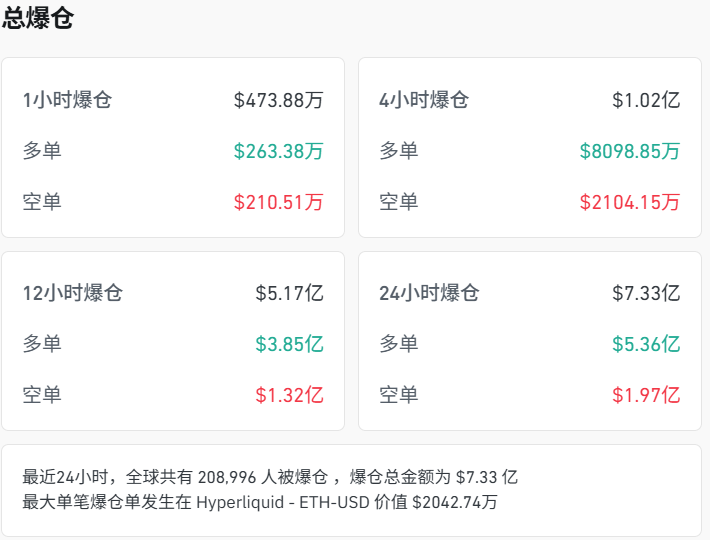The height and width of the screenshot is (540, 710).
Task: Click the 12-hour total value $5.17亿
Action: (x=290, y=294)
